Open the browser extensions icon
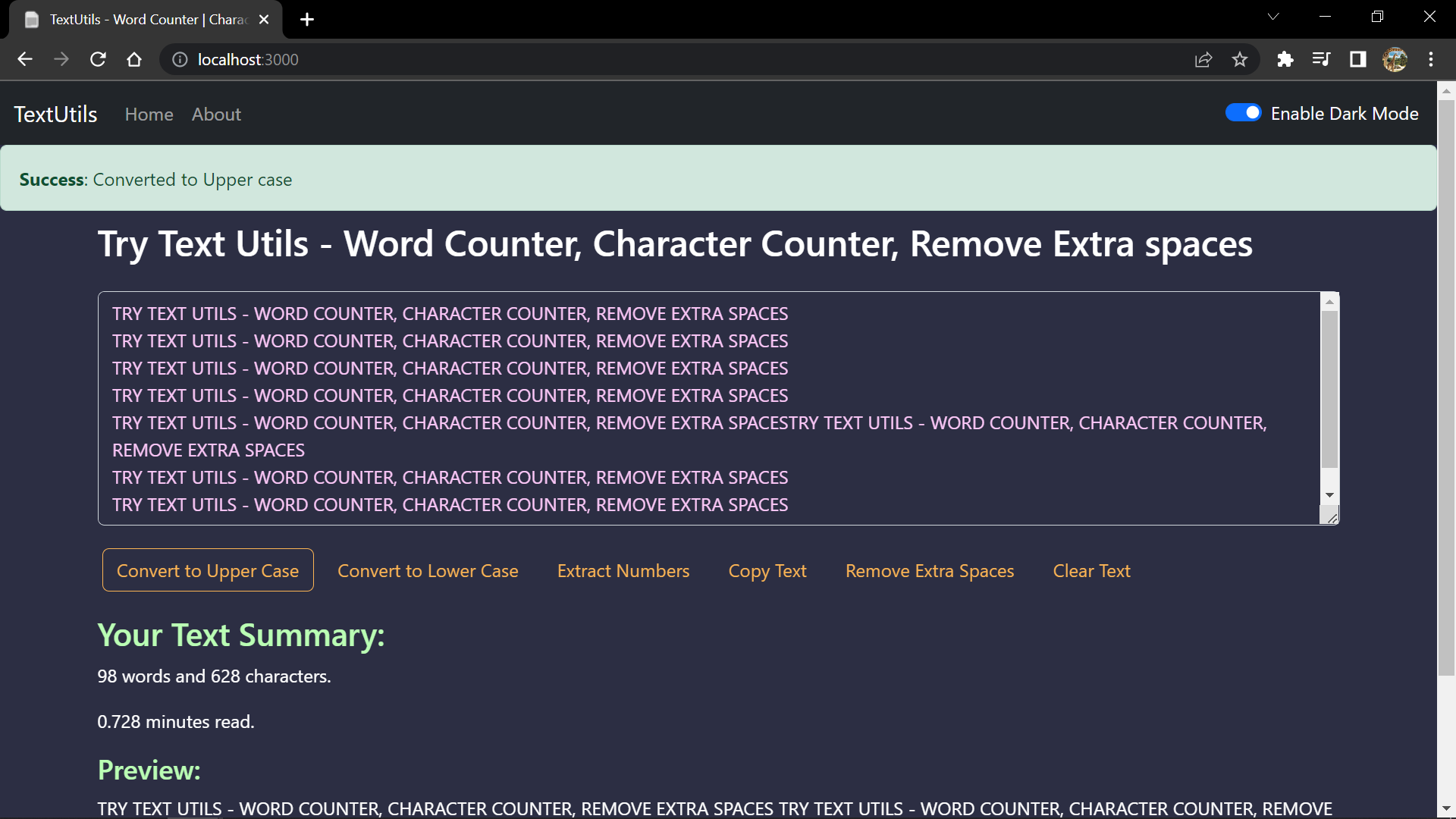The width and height of the screenshot is (1456, 819). (1285, 59)
